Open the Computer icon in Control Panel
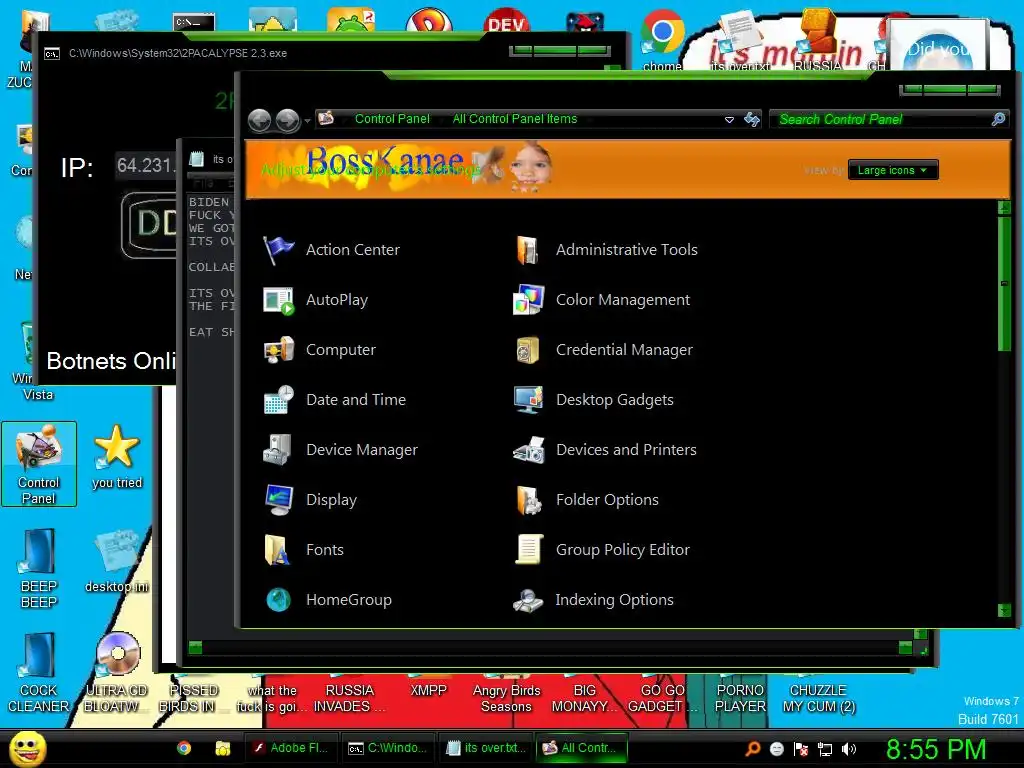1024x768 pixels. (278, 350)
